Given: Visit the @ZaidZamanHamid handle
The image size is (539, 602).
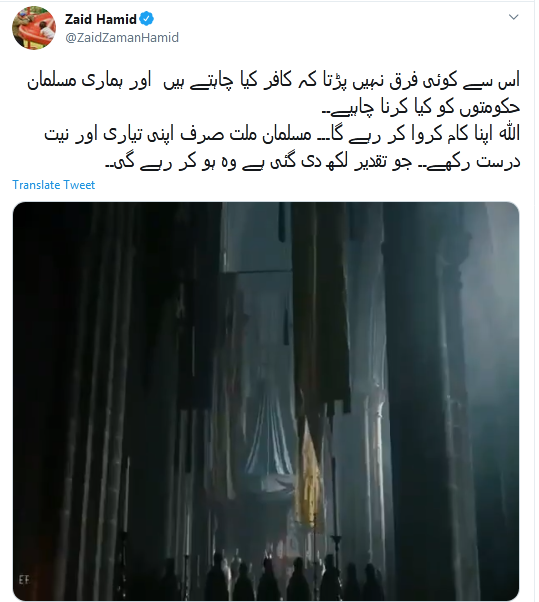Looking at the screenshot, I should (122, 38).
